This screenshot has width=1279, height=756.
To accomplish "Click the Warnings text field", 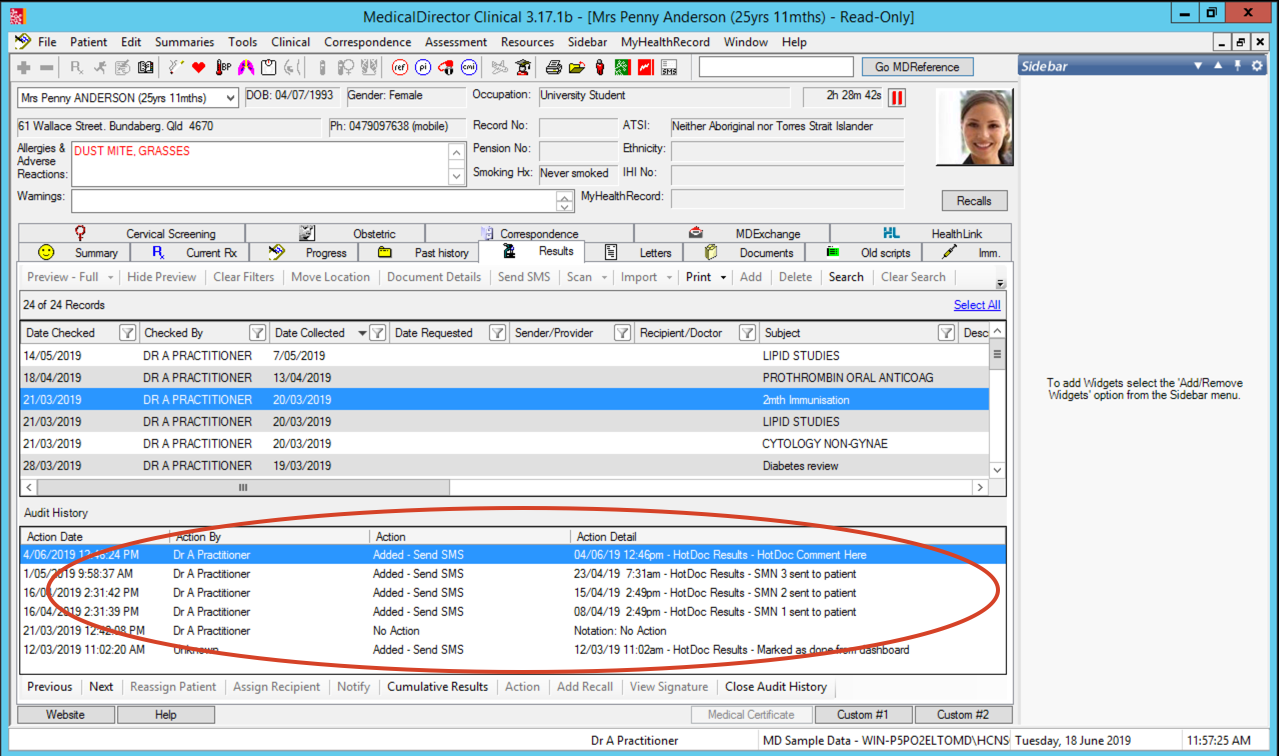I will click(x=313, y=200).
